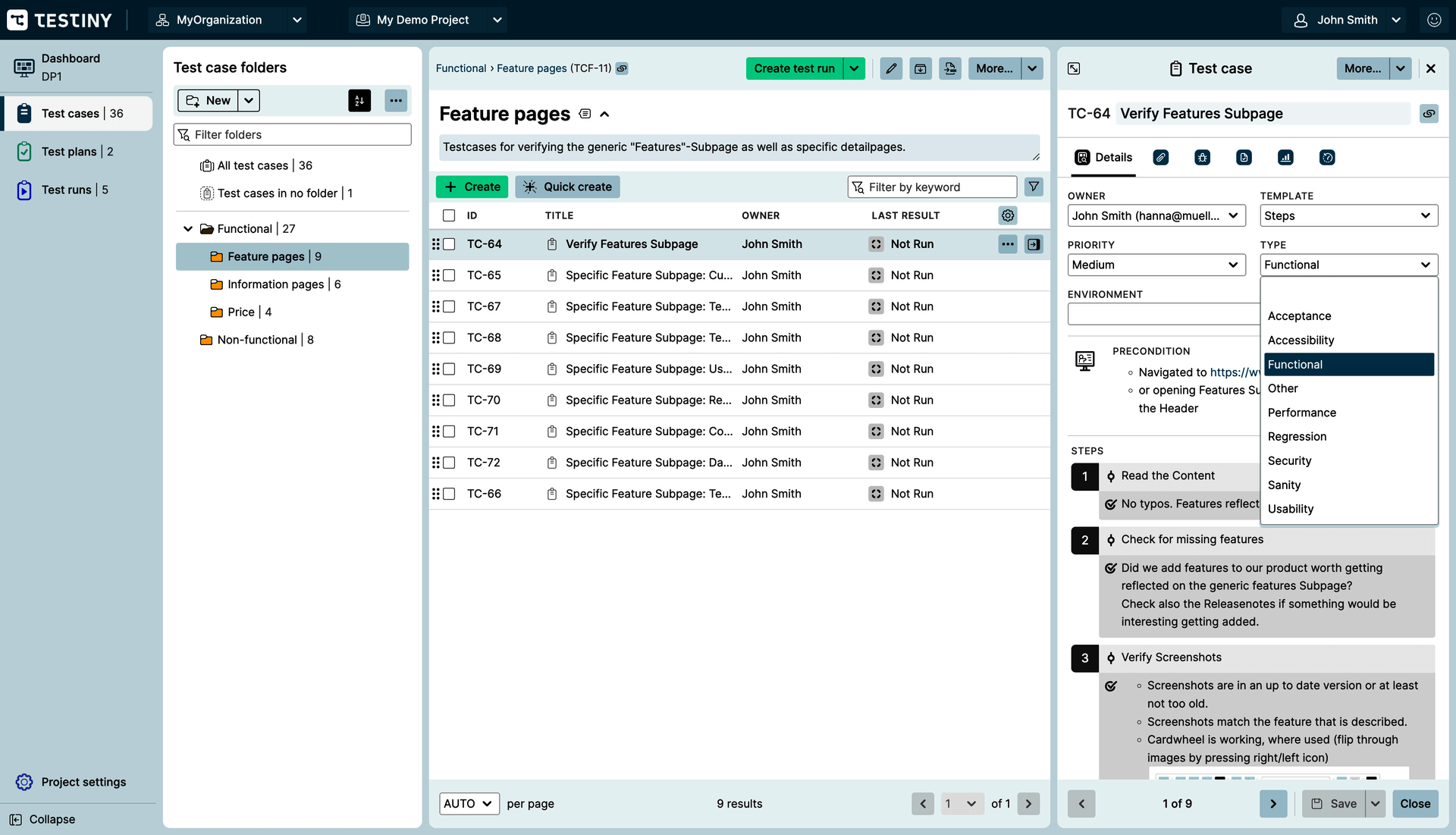
Task: Open the table column settings gear
Action: tap(1007, 215)
